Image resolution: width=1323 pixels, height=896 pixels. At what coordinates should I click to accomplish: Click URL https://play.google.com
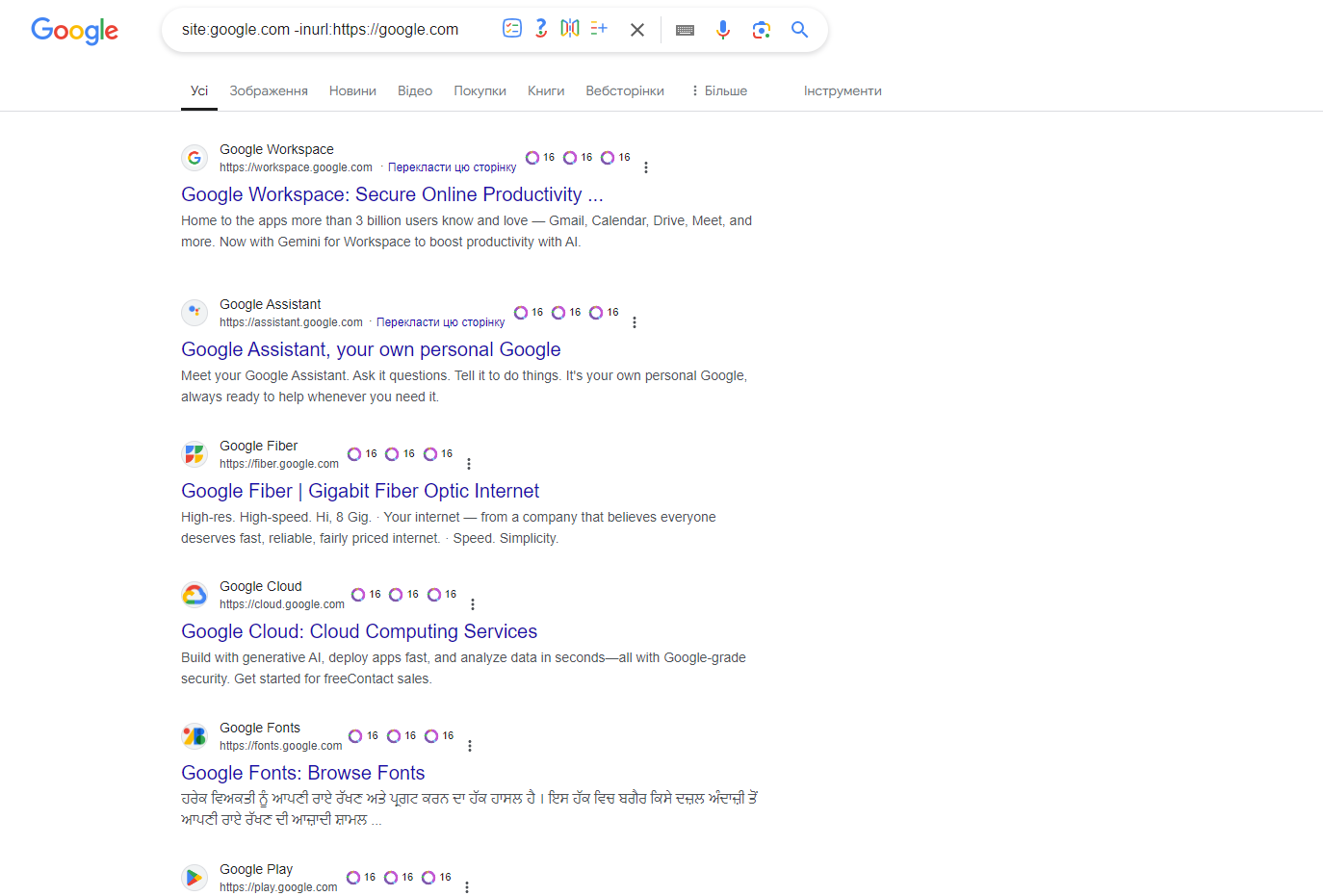[x=278, y=887]
